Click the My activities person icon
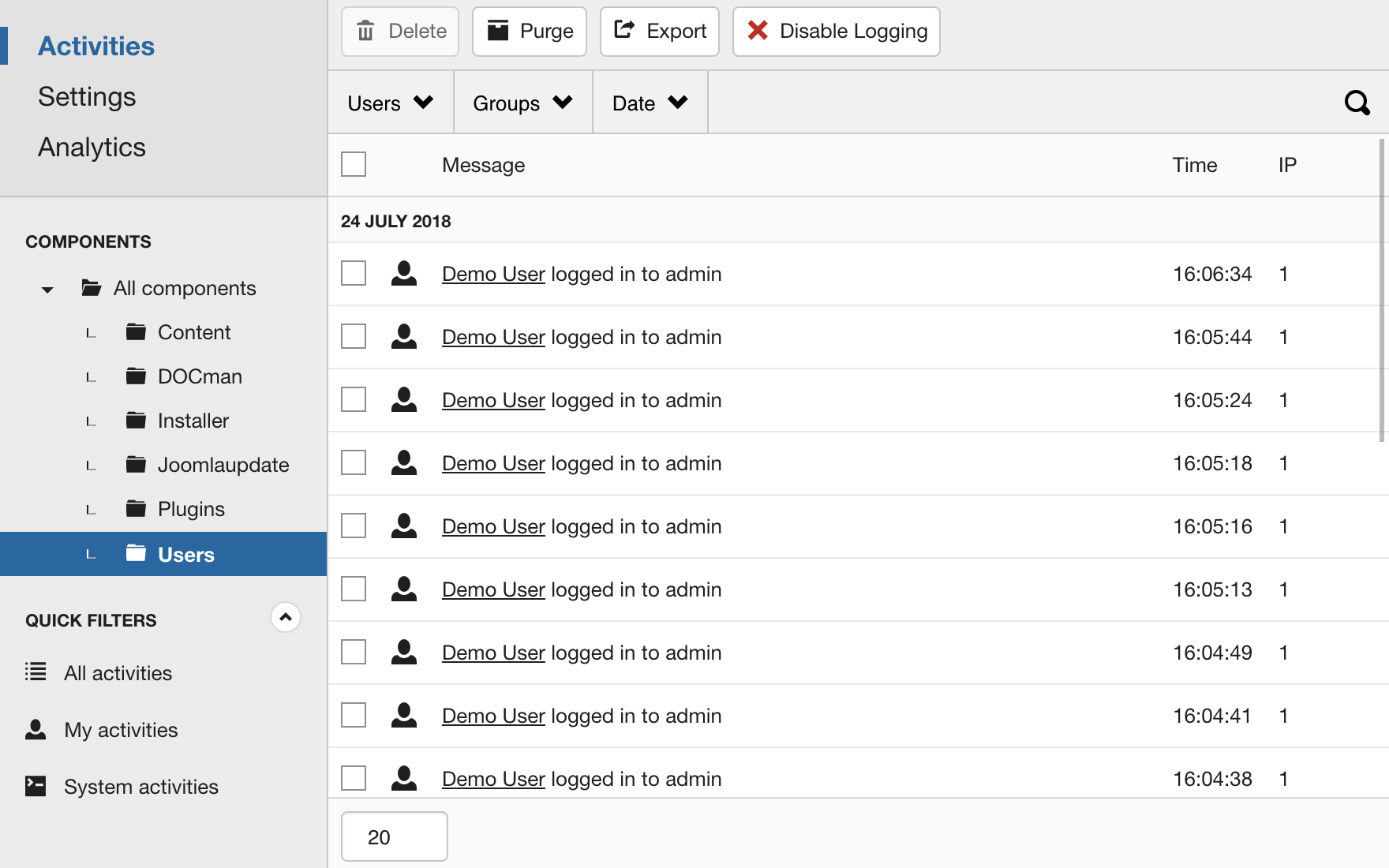1389x868 pixels. [36, 729]
